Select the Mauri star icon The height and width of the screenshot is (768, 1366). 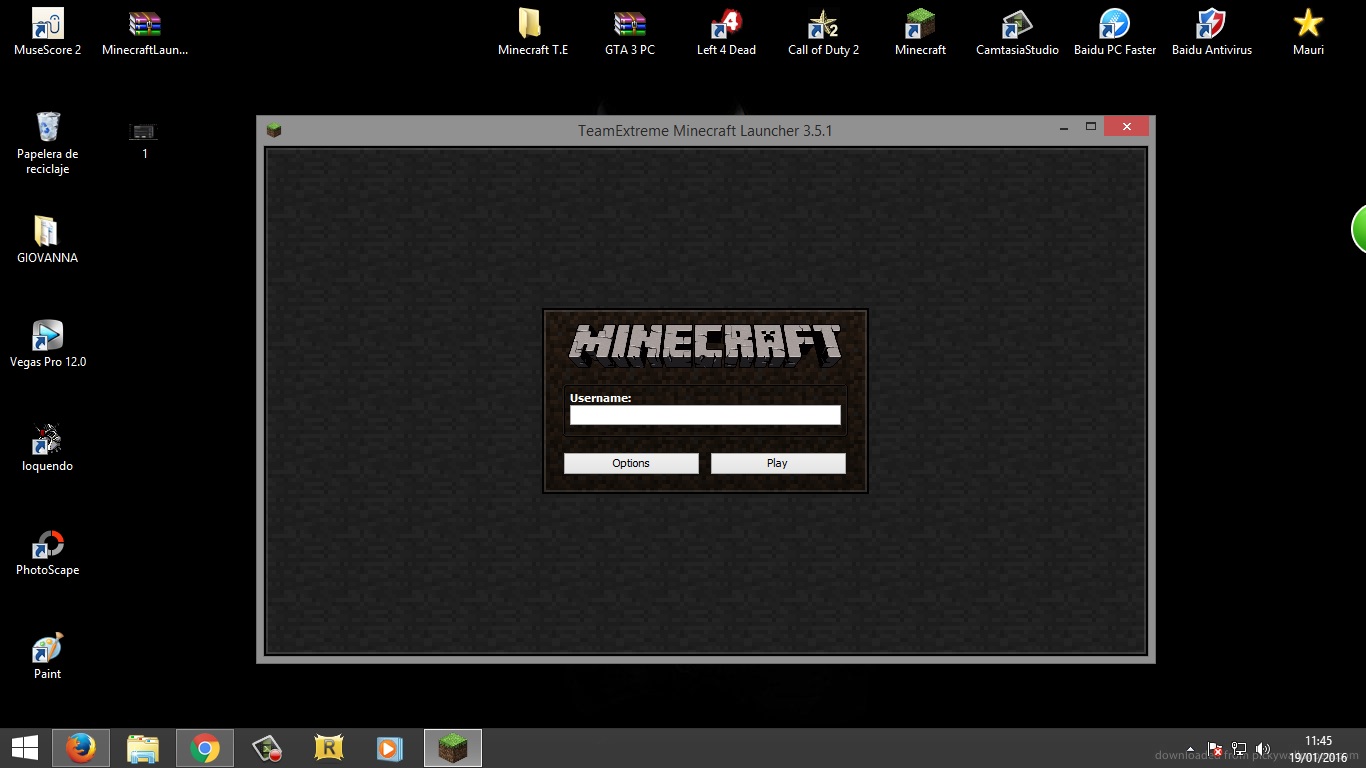point(1308,31)
